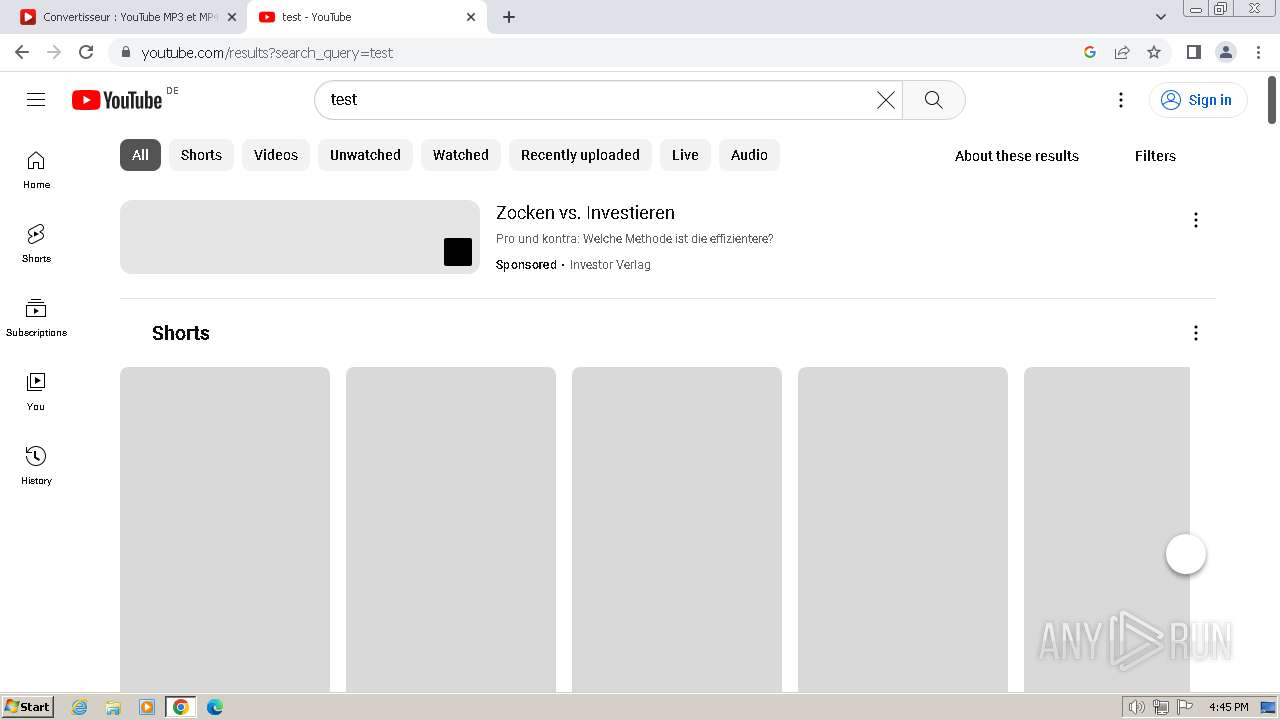Select the Live filter chip
This screenshot has width=1280, height=720.
pos(685,155)
